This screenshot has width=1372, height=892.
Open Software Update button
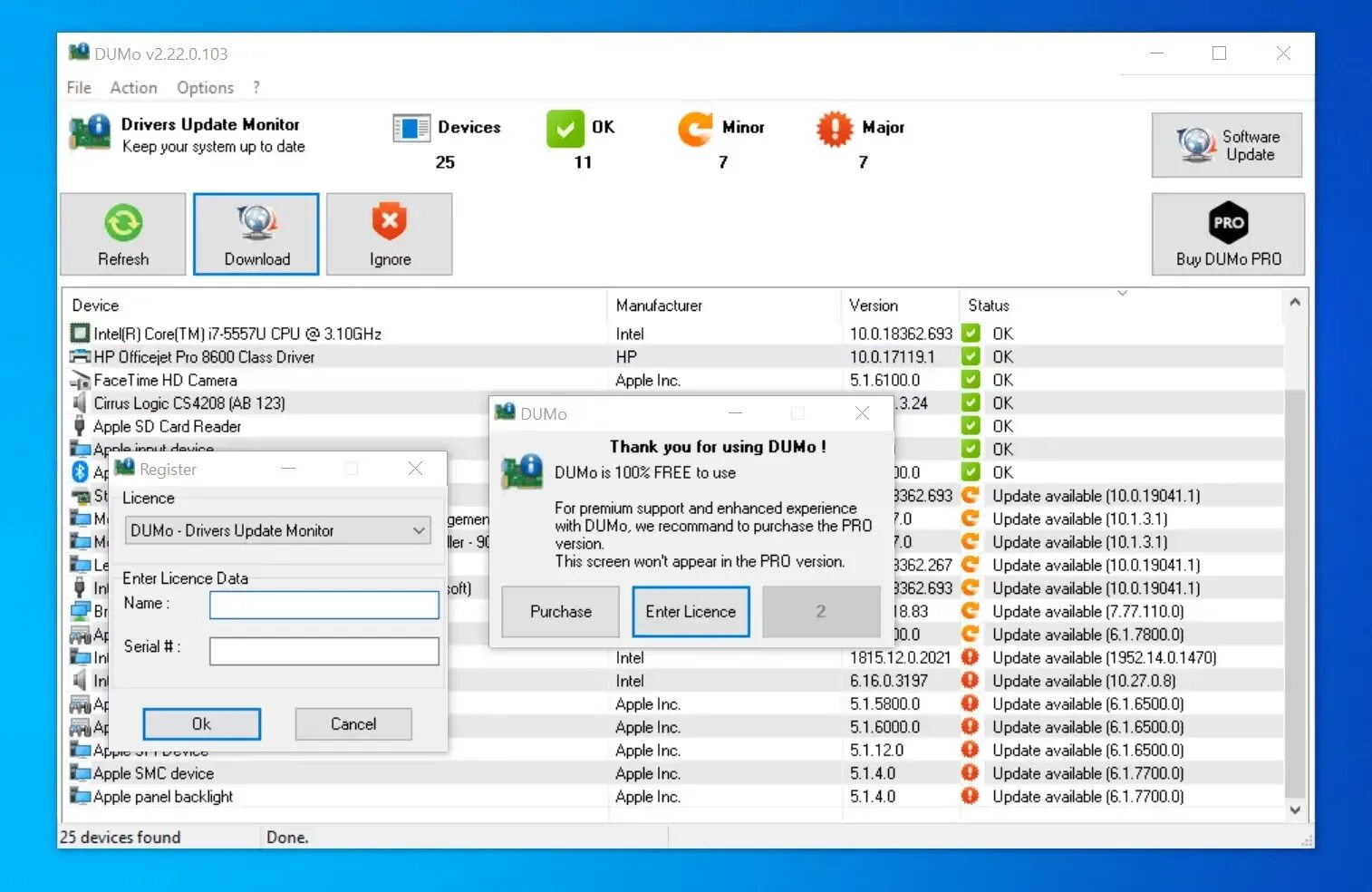pyautogui.click(x=1227, y=145)
